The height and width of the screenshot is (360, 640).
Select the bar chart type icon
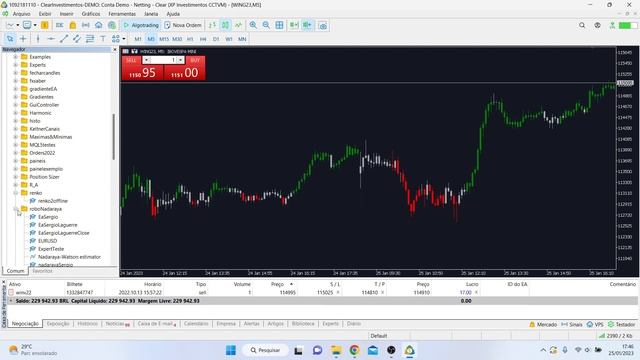(x=212, y=25)
